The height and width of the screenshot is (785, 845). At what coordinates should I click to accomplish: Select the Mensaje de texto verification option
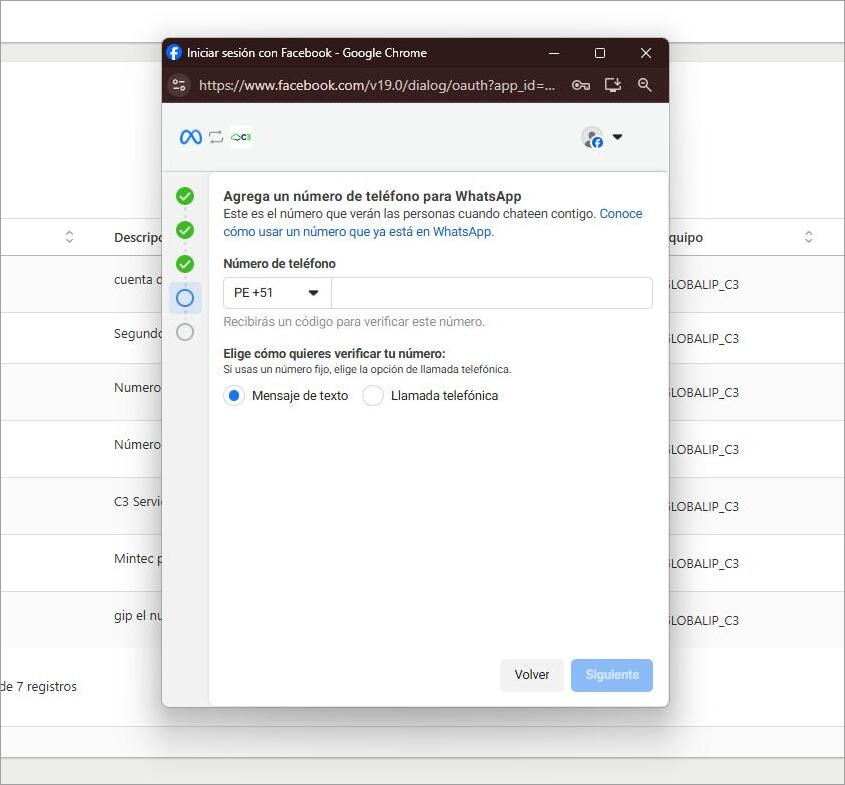coord(233,396)
